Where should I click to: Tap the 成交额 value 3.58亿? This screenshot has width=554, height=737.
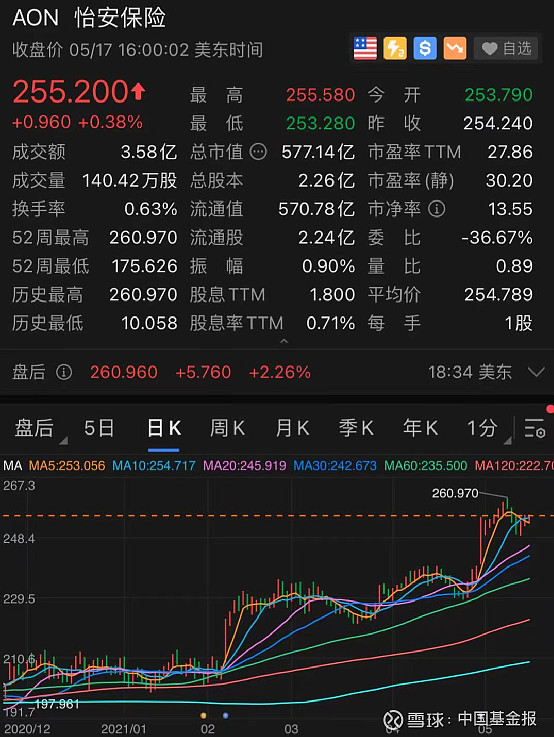pyautogui.click(x=149, y=152)
